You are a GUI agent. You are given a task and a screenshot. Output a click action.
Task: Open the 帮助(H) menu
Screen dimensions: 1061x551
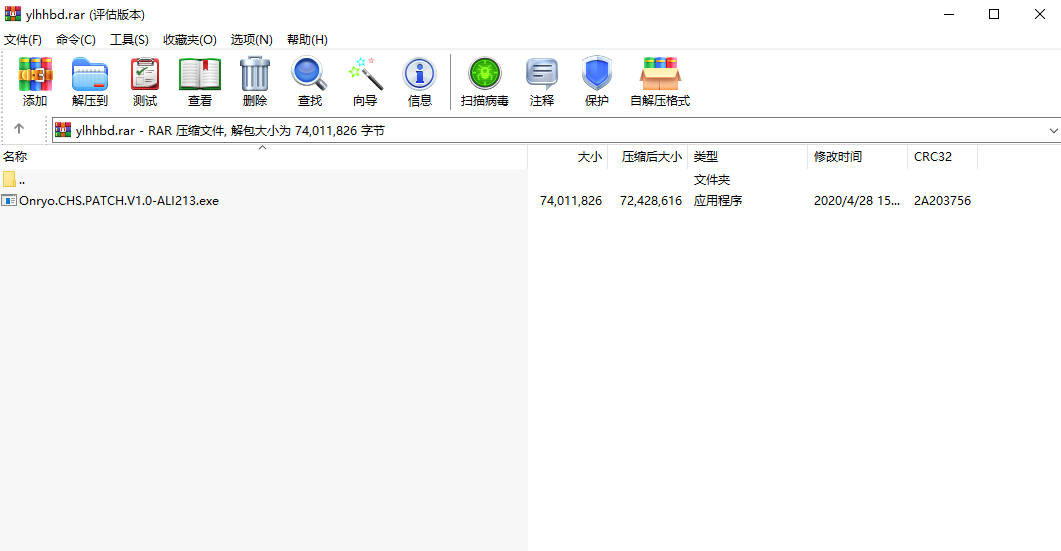pos(307,40)
